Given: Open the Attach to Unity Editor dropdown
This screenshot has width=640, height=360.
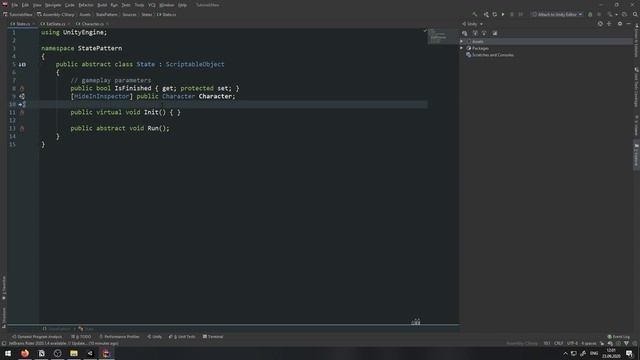Looking at the screenshot, I should tap(556, 14).
